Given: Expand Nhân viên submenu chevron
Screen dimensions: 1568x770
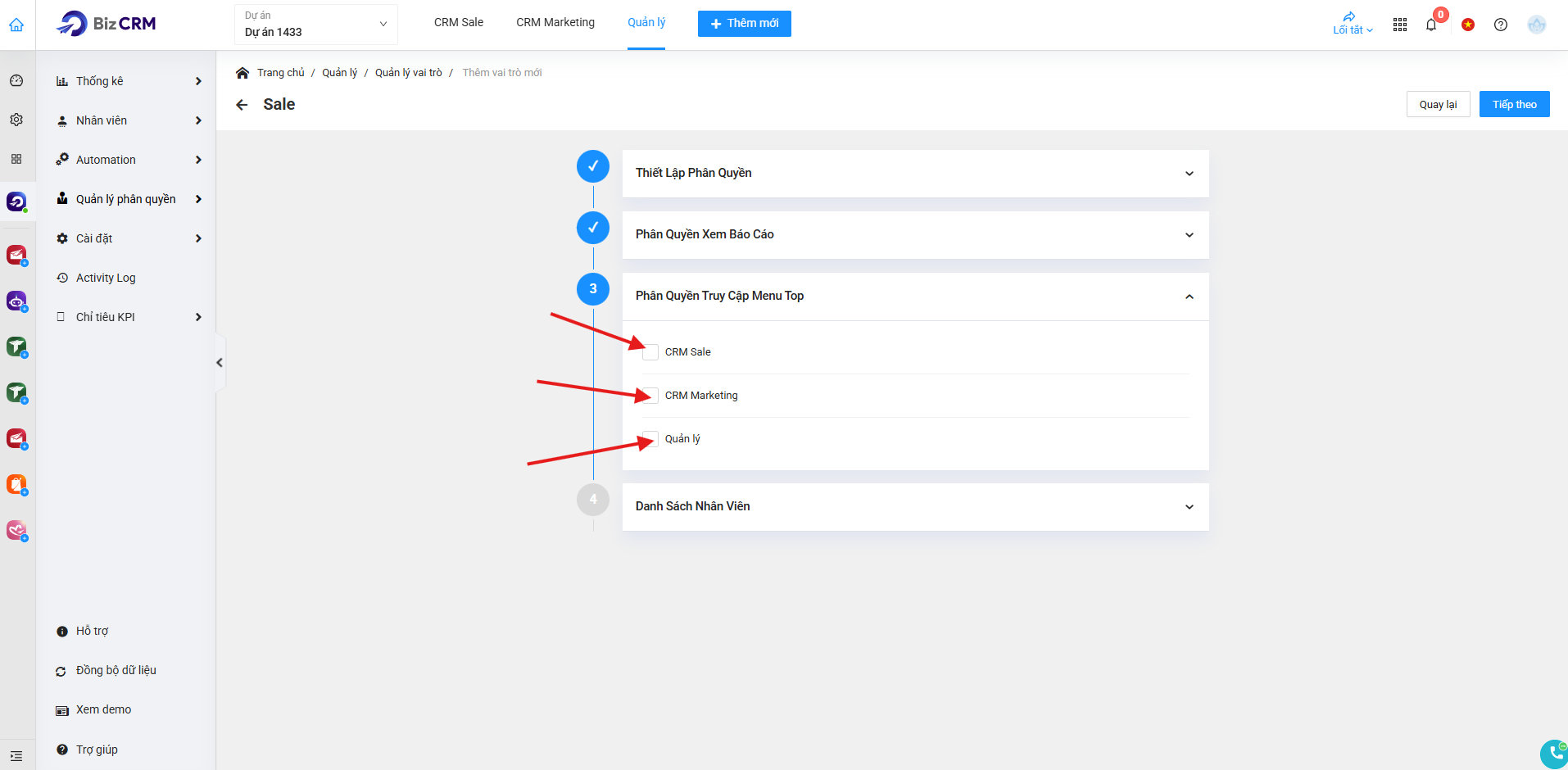Looking at the screenshot, I should coord(198,120).
